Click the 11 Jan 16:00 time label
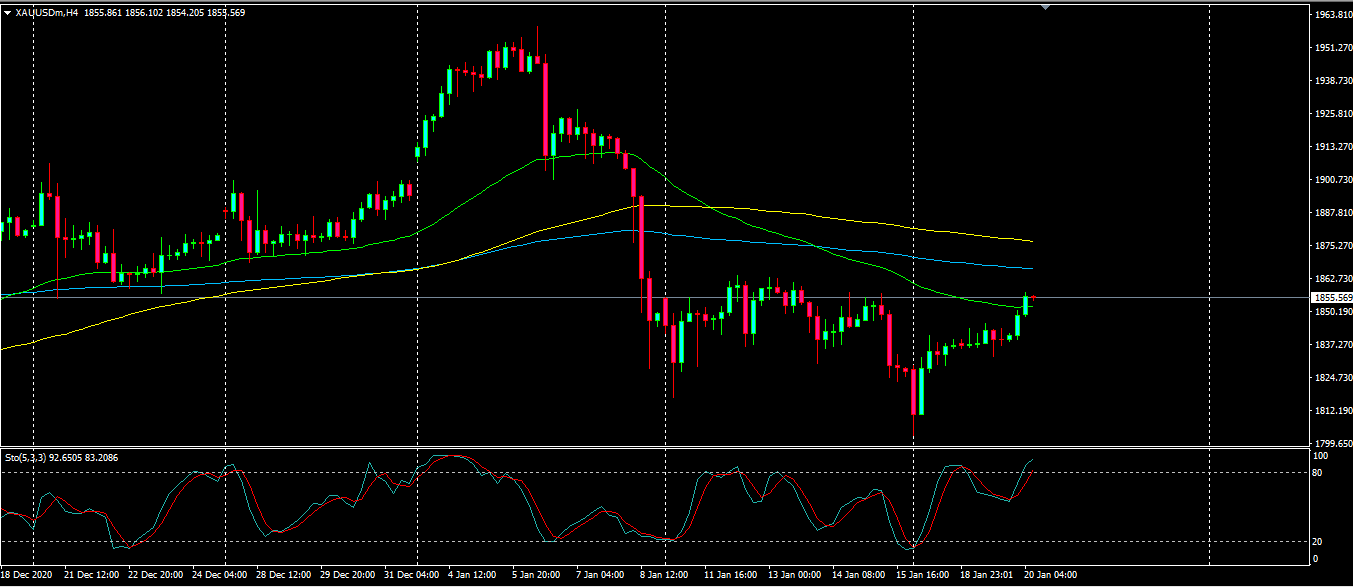This screenshot has height=588, width=1353. point(729,575)
